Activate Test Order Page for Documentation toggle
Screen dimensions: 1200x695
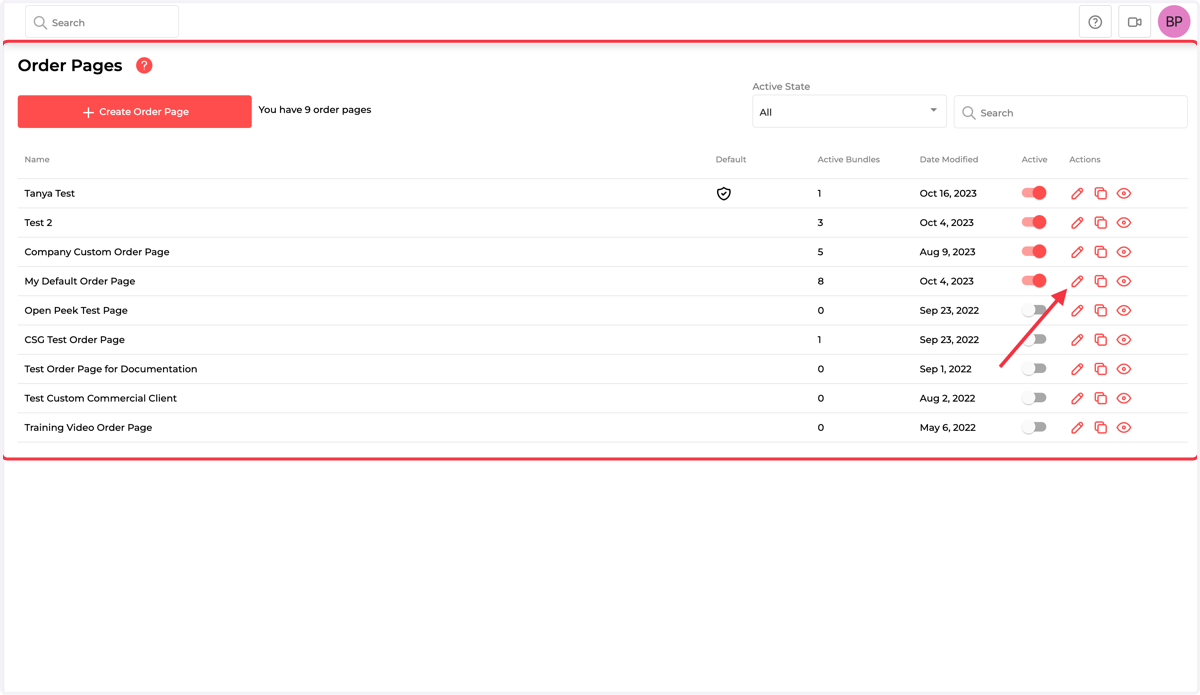click(x=1034, y=368)
